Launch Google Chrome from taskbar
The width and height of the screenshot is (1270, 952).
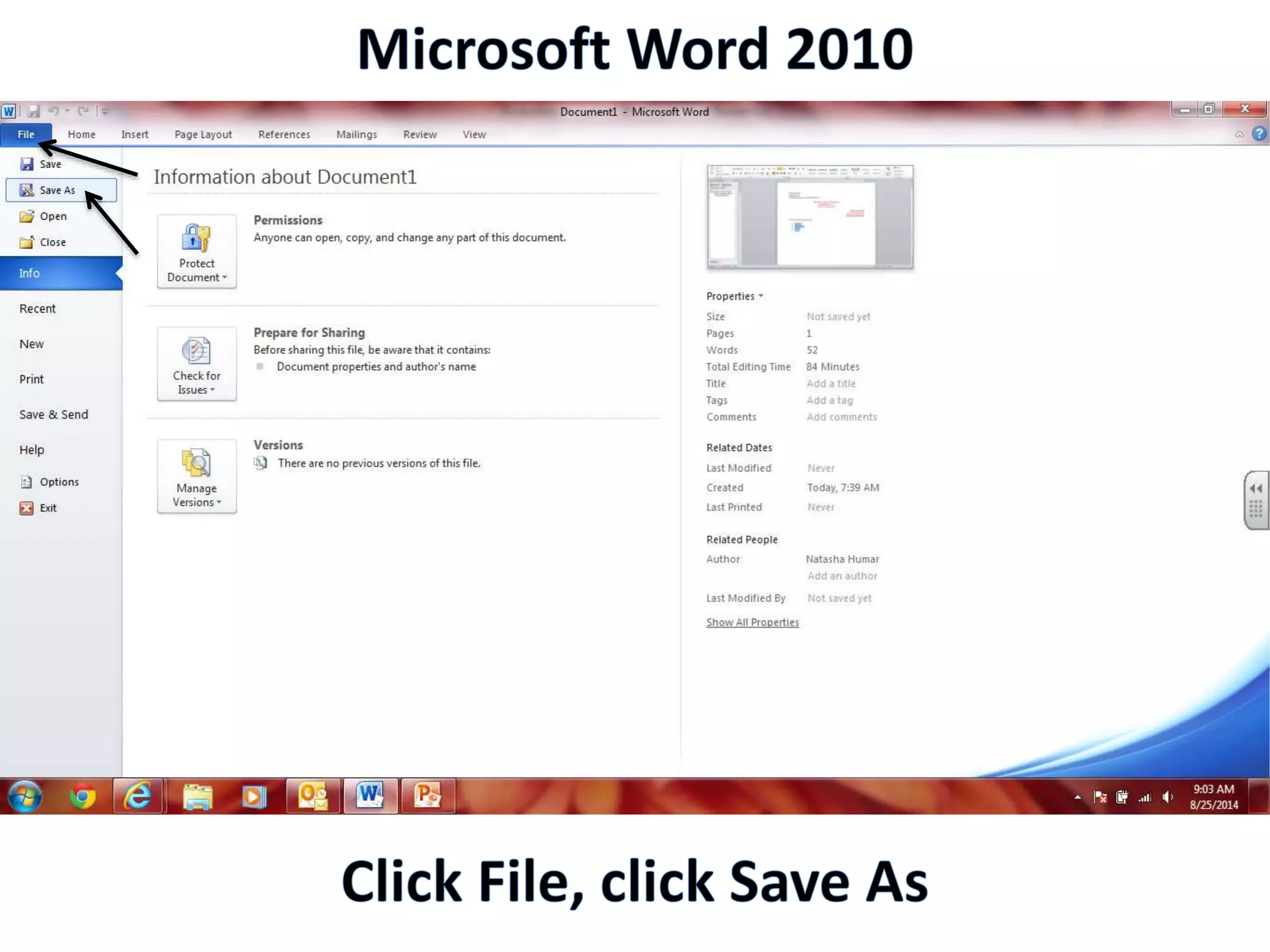(82, 796)
